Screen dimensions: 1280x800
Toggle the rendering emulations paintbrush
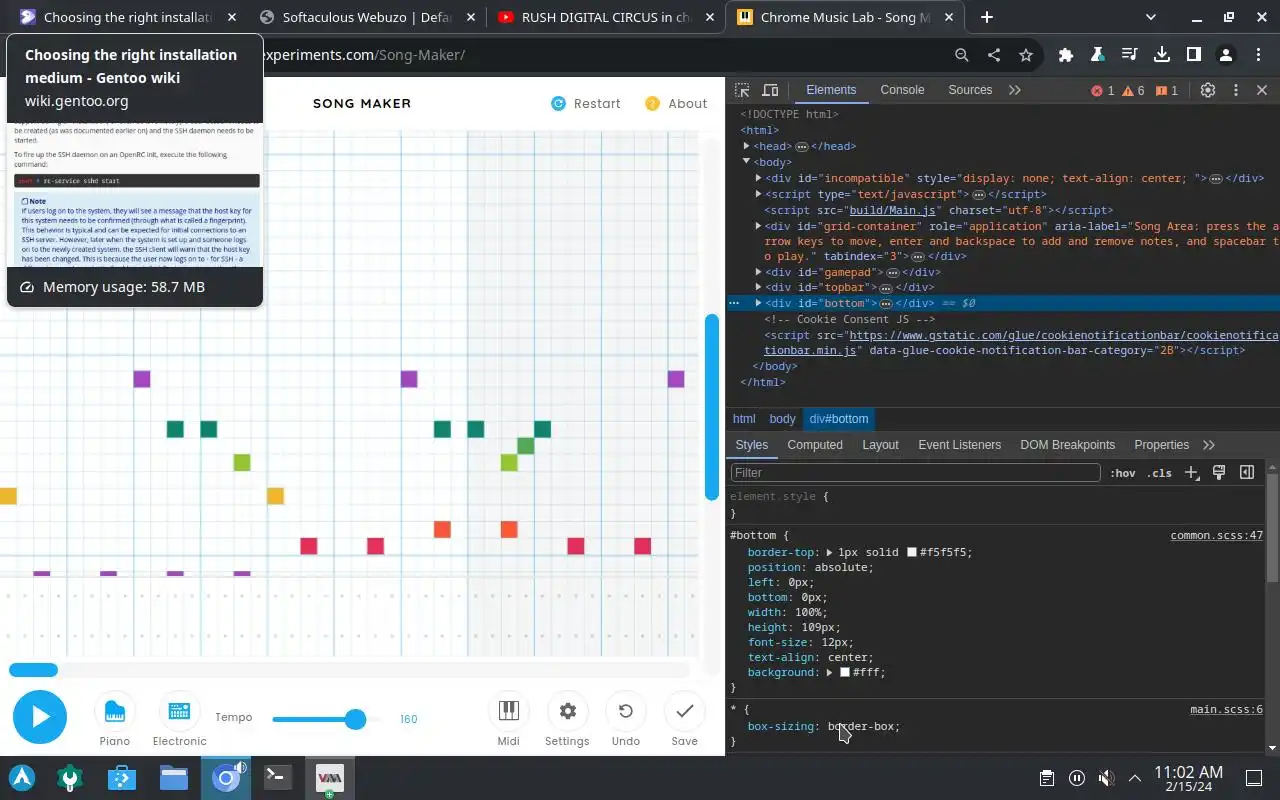(x=1219, y=473)
